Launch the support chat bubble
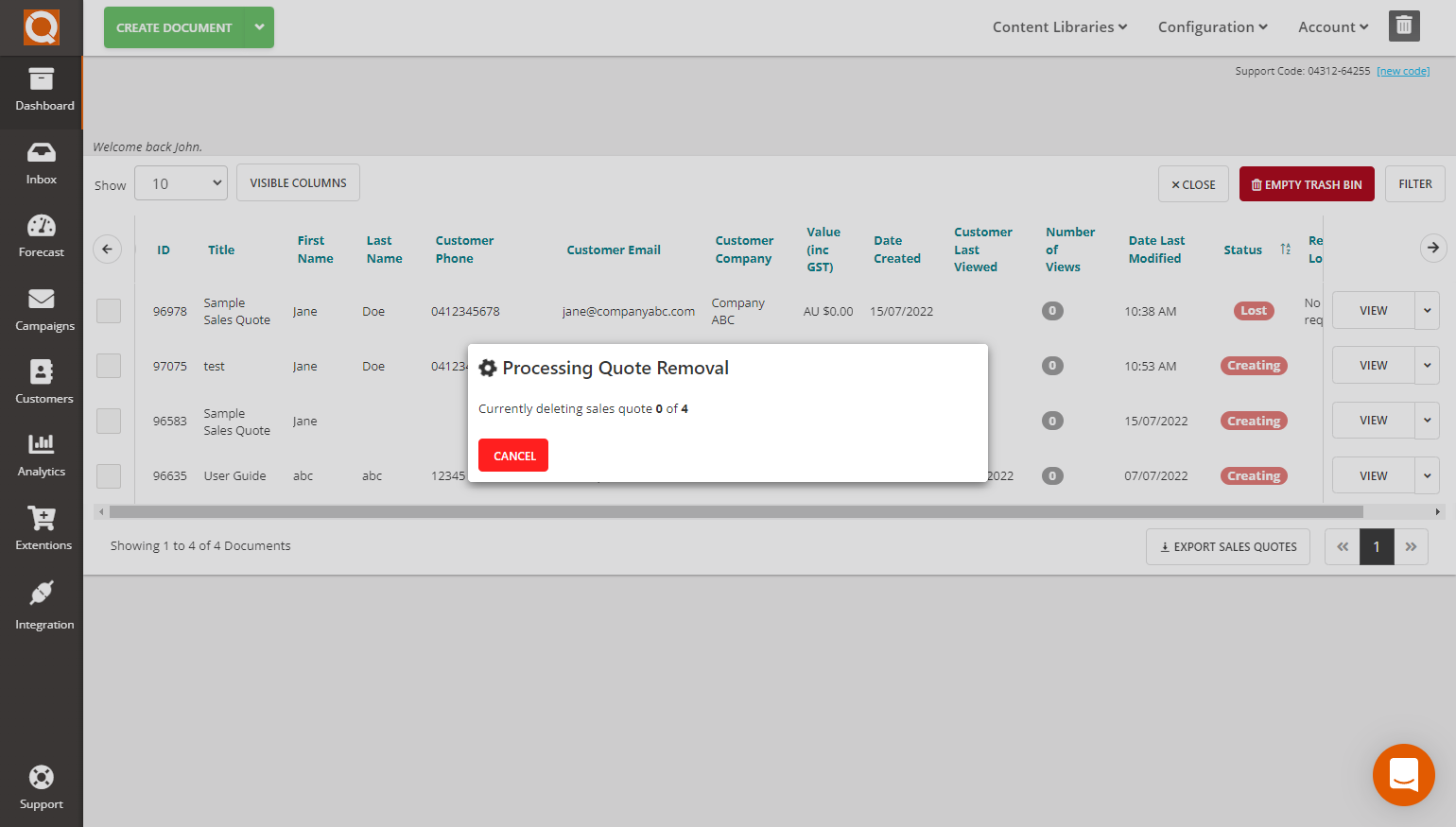The image size is (1456, 827). [x=1404, y=775]
